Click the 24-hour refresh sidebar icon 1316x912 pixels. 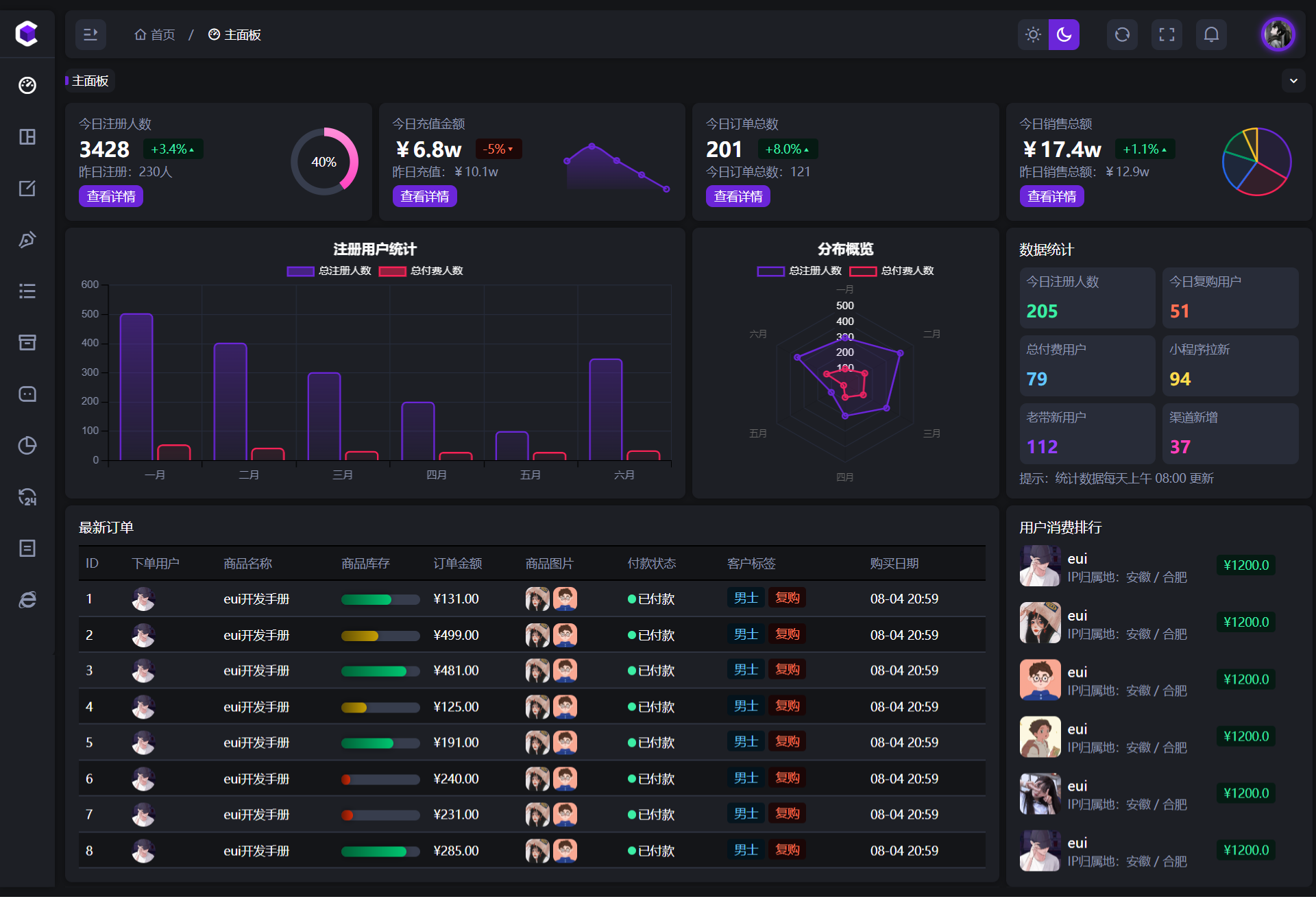tap(27, 496)
